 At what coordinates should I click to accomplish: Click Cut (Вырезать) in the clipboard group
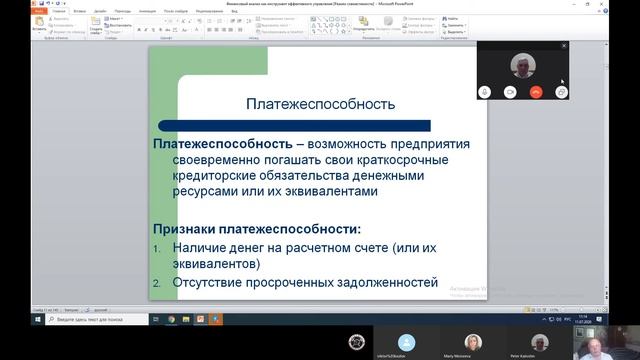59,19
